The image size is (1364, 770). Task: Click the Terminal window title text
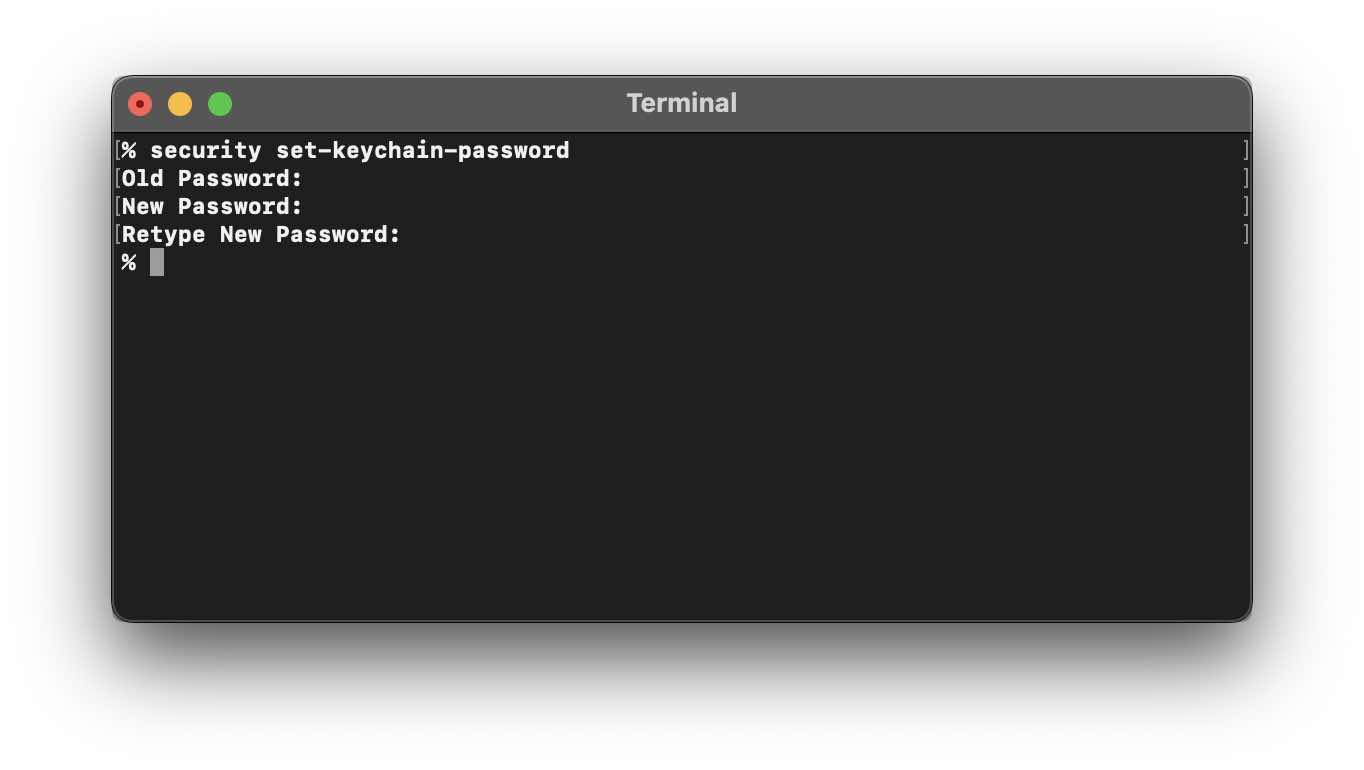click(x=681, y=102)
